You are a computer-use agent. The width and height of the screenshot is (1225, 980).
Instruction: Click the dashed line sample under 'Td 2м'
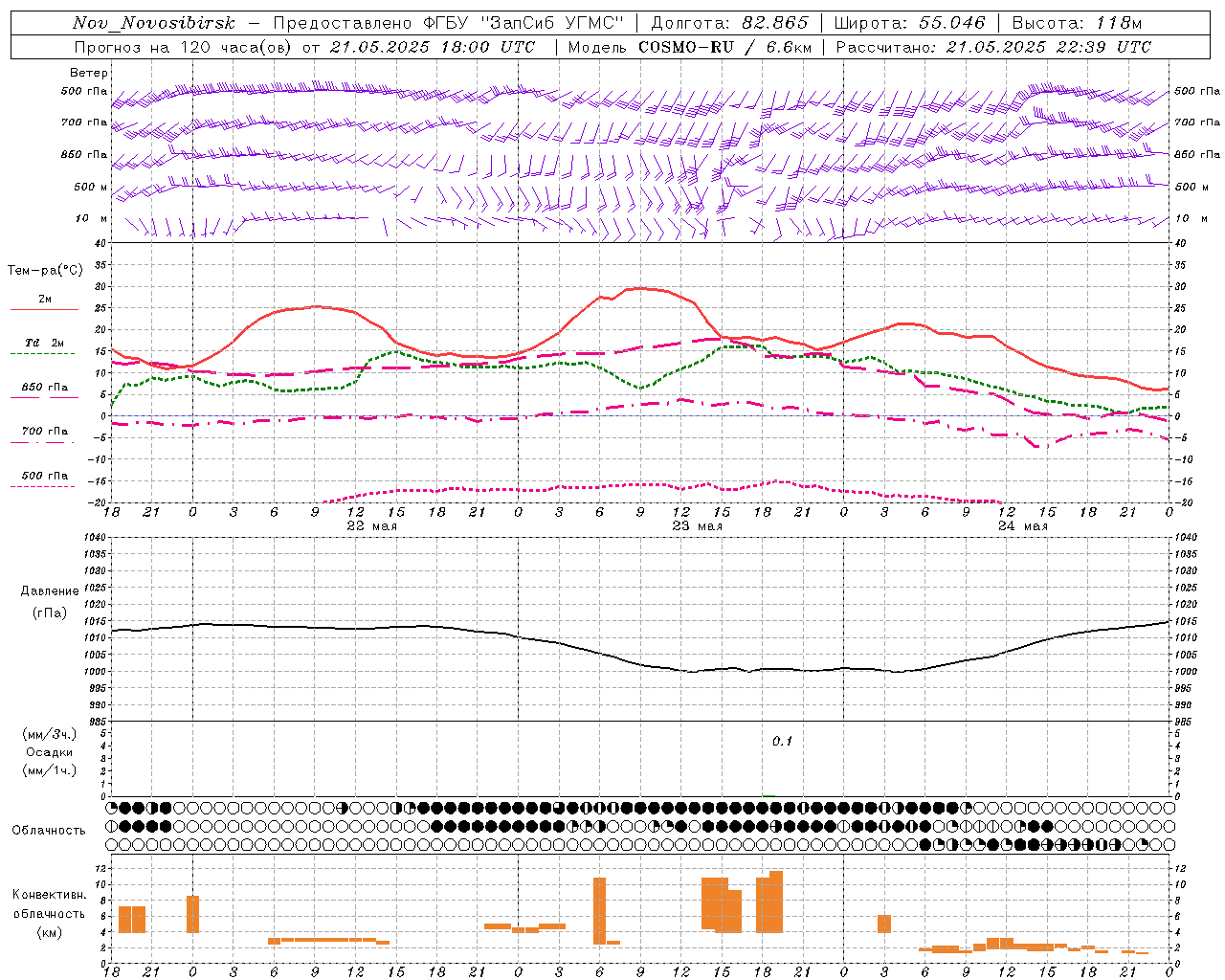43,353
